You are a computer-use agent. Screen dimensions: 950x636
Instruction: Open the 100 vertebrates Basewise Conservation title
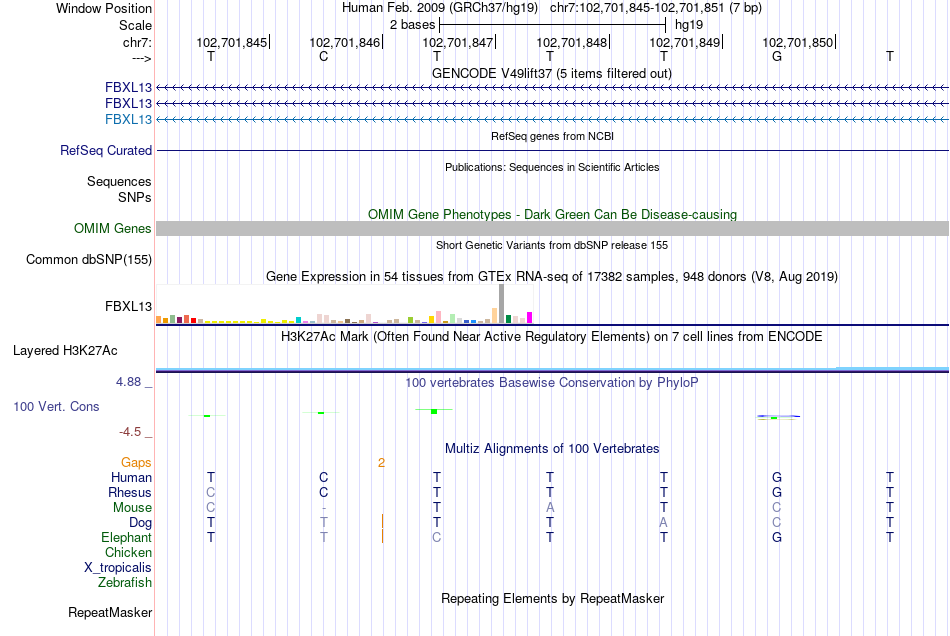point(552,382)
